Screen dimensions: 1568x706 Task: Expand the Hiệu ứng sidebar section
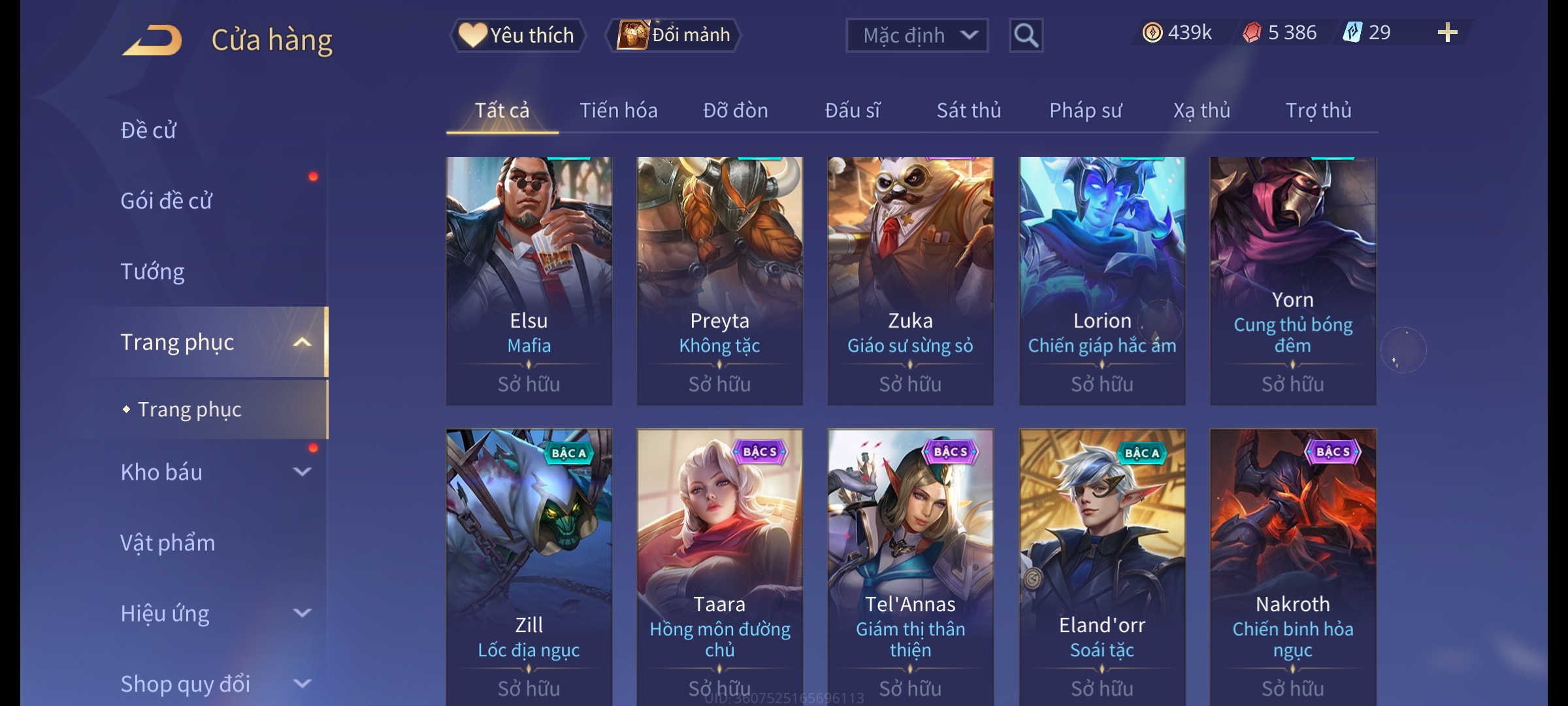pos(302,613)
